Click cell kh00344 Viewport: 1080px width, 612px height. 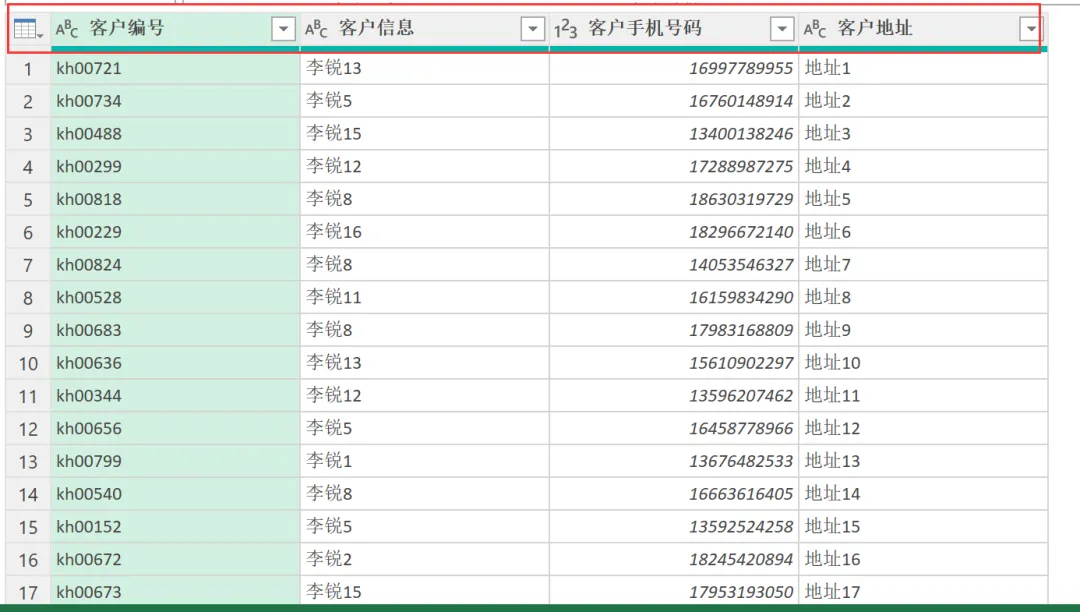coord(176,396)
